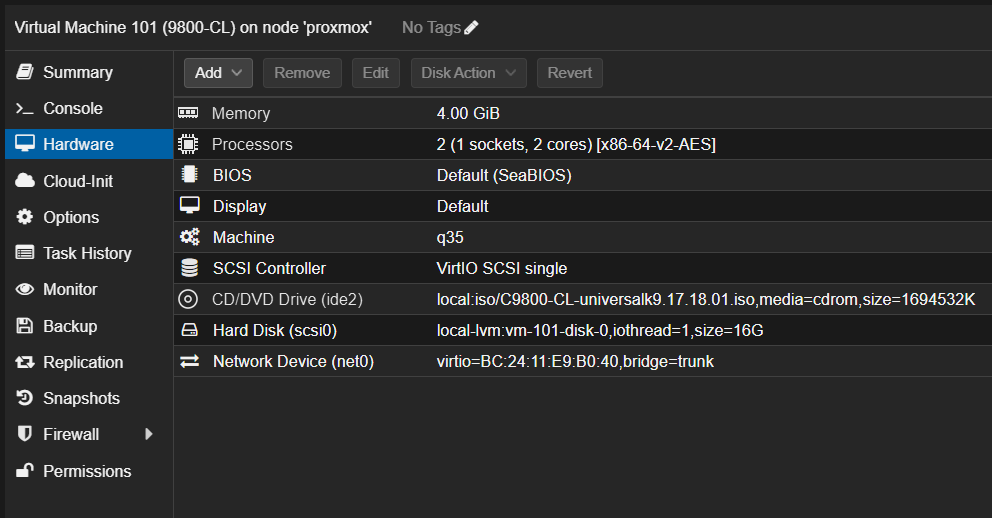Screen dimensions: 992x518
Task: Click the Remove button
Action: [302, 73]
